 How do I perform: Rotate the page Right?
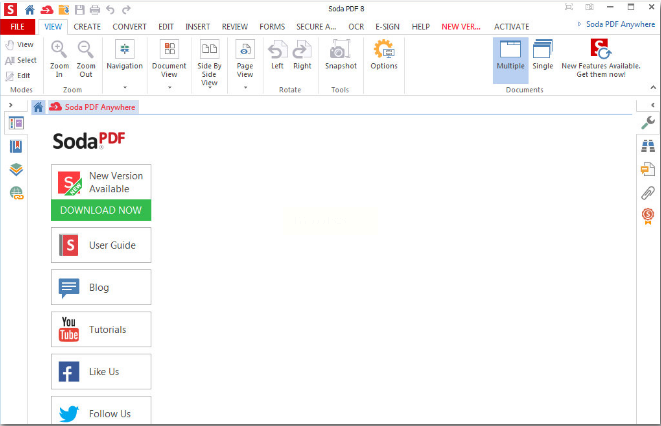pyautogui.click(x=302, y=55)
